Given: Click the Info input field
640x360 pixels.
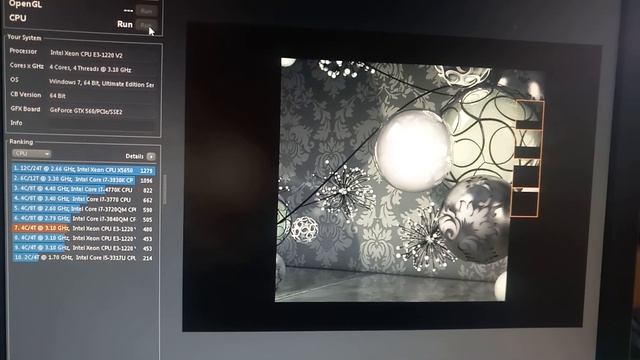Looking at the screenshot, I should click(102, 124).
